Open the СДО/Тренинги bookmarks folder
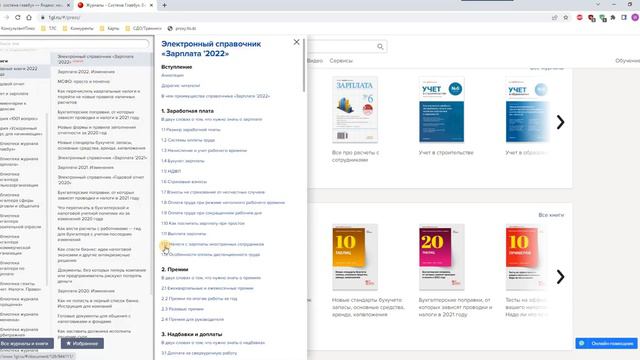 [143, 29]
